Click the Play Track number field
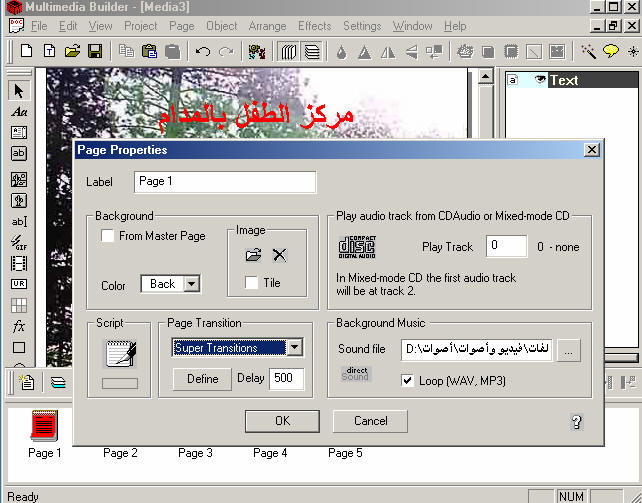642x503 pixels. click(x=506, y=246)
